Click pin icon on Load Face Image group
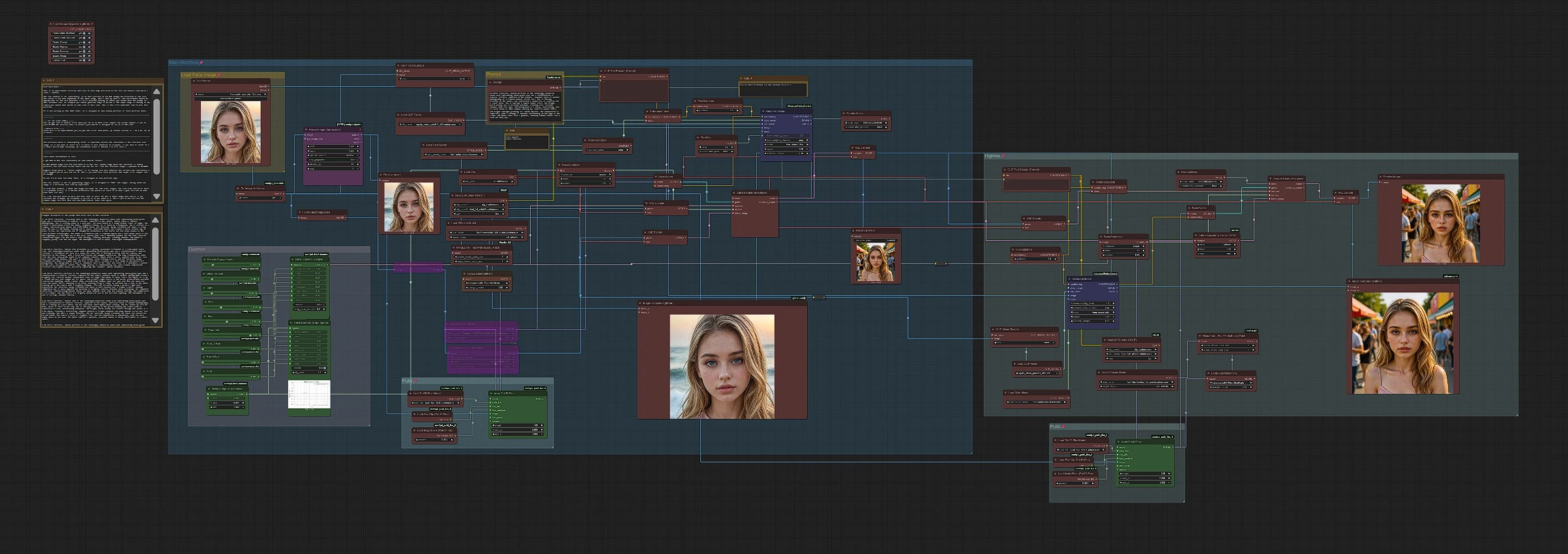 click(219, 74)
